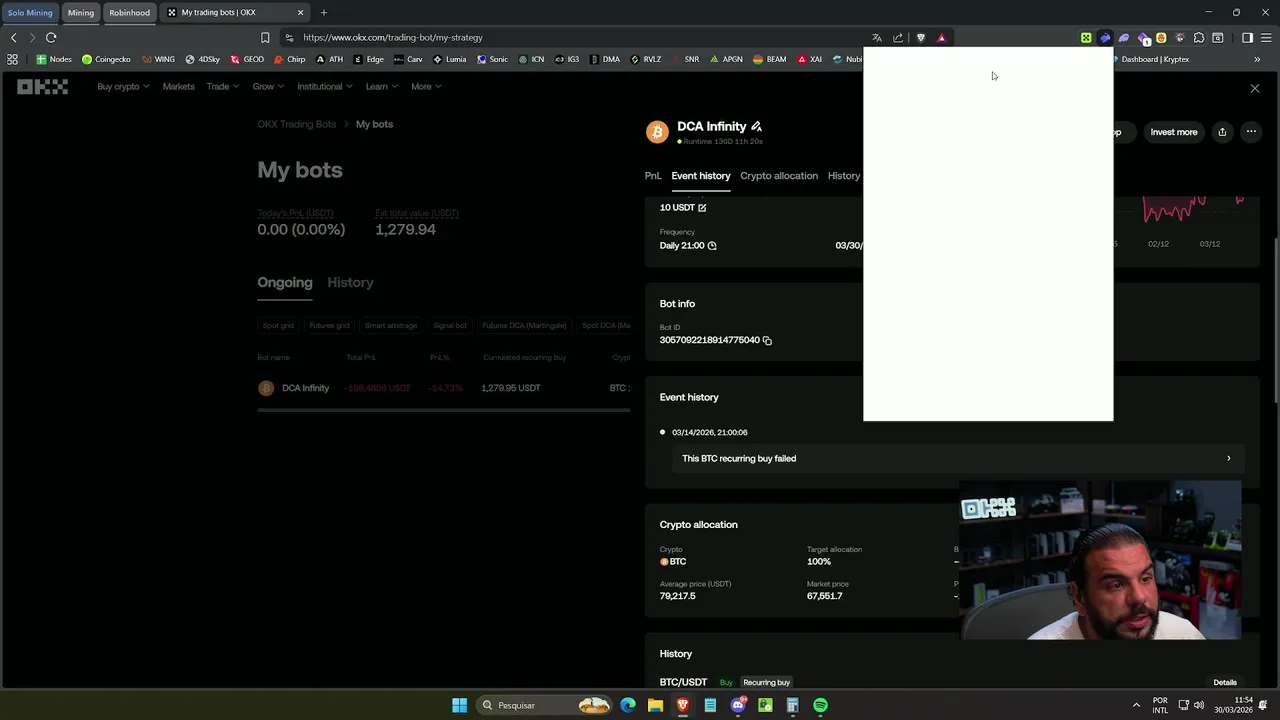
Task: Switch to the PnL tab
Action: pos(653,176)
